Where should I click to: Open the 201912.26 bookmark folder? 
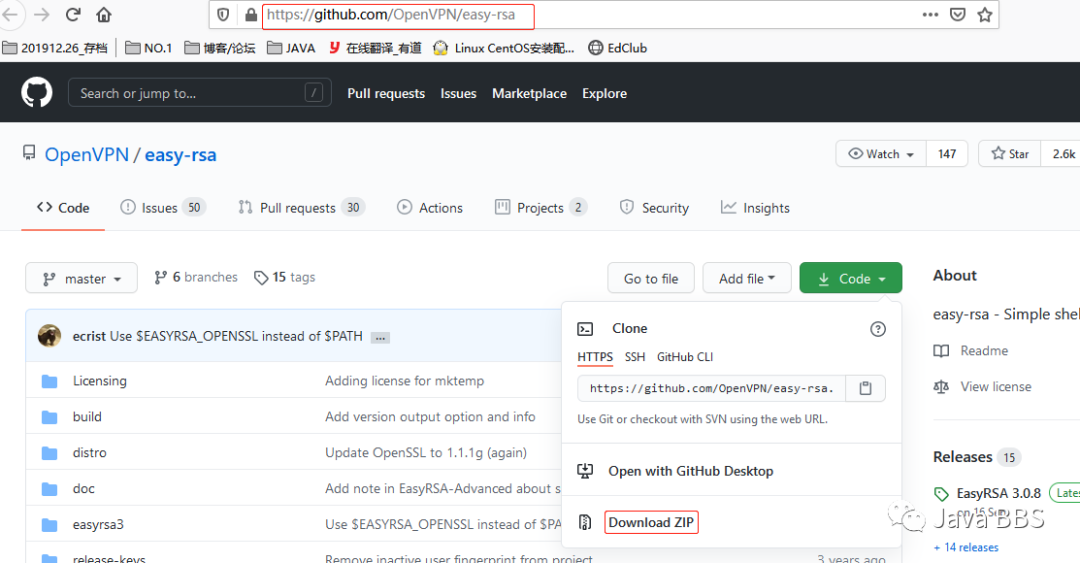[55, 48]
